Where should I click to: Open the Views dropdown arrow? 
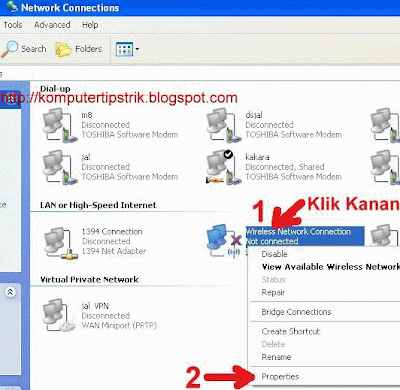click(x=137, y=50)
